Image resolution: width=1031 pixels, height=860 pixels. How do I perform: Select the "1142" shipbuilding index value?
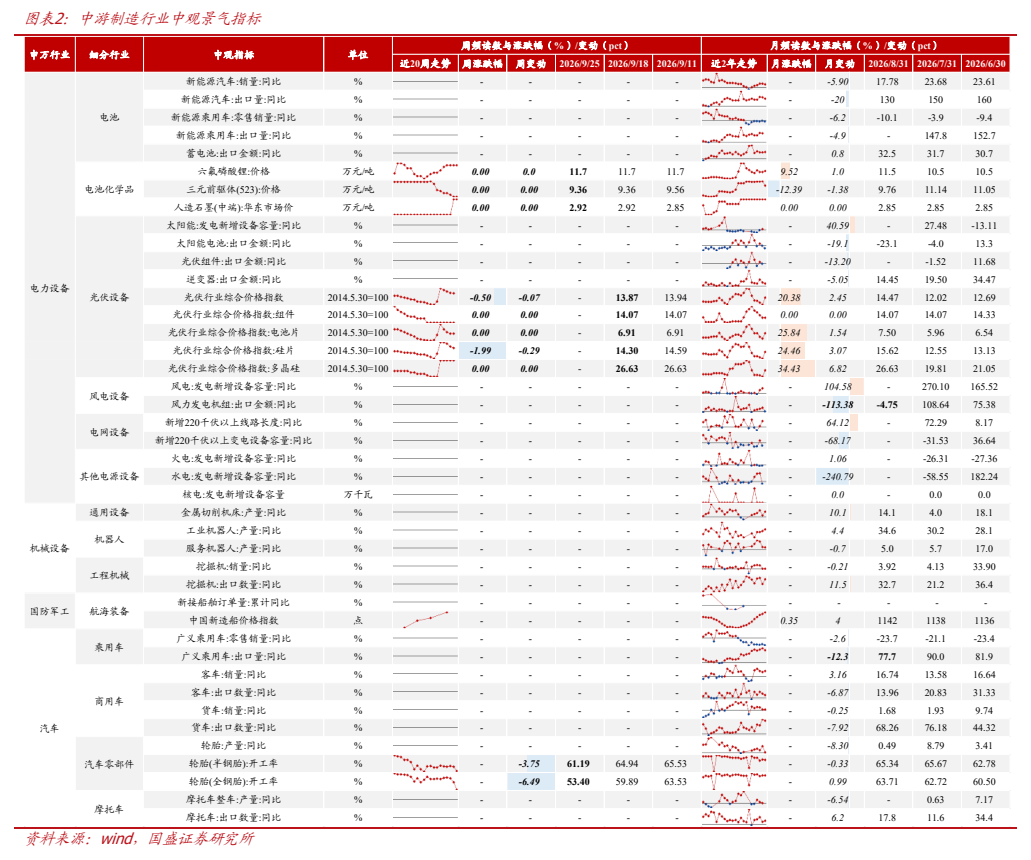pyautogui.click(x=887, y=621)
